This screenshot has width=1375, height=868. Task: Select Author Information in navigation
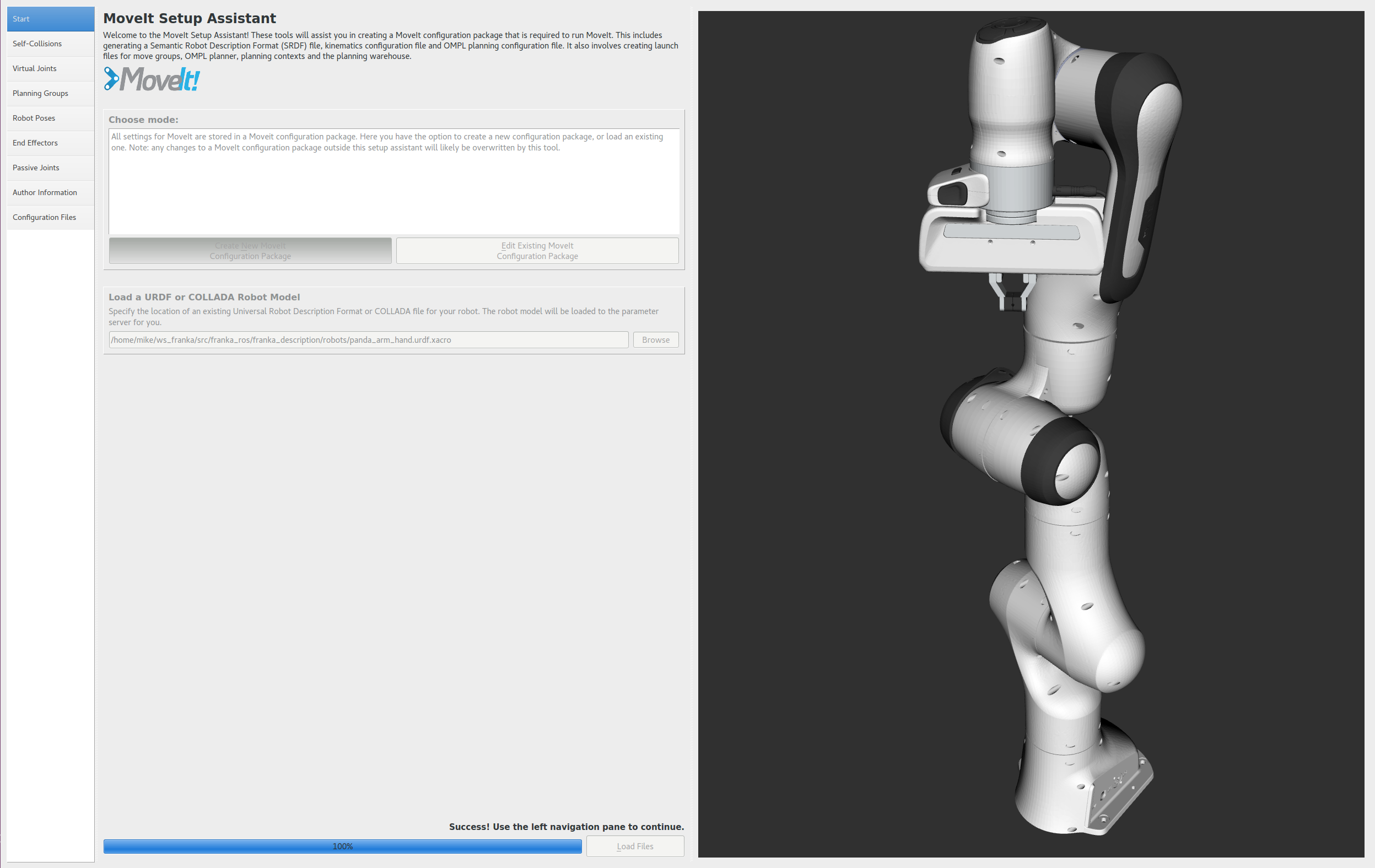tap(50, 192)
